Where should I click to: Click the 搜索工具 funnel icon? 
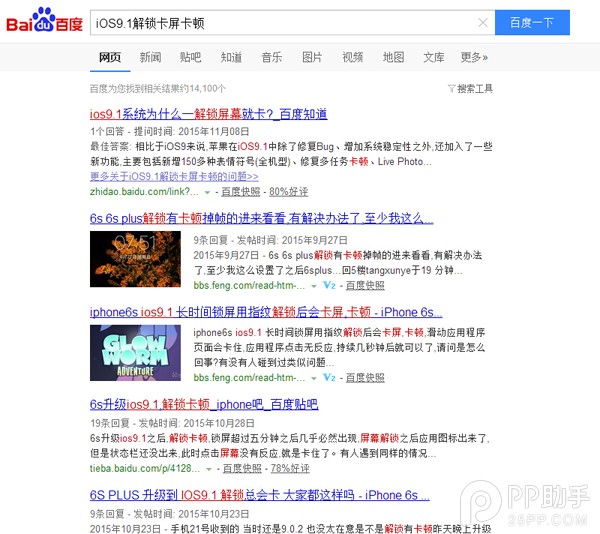pyautogui.click(x=452, y=89)
